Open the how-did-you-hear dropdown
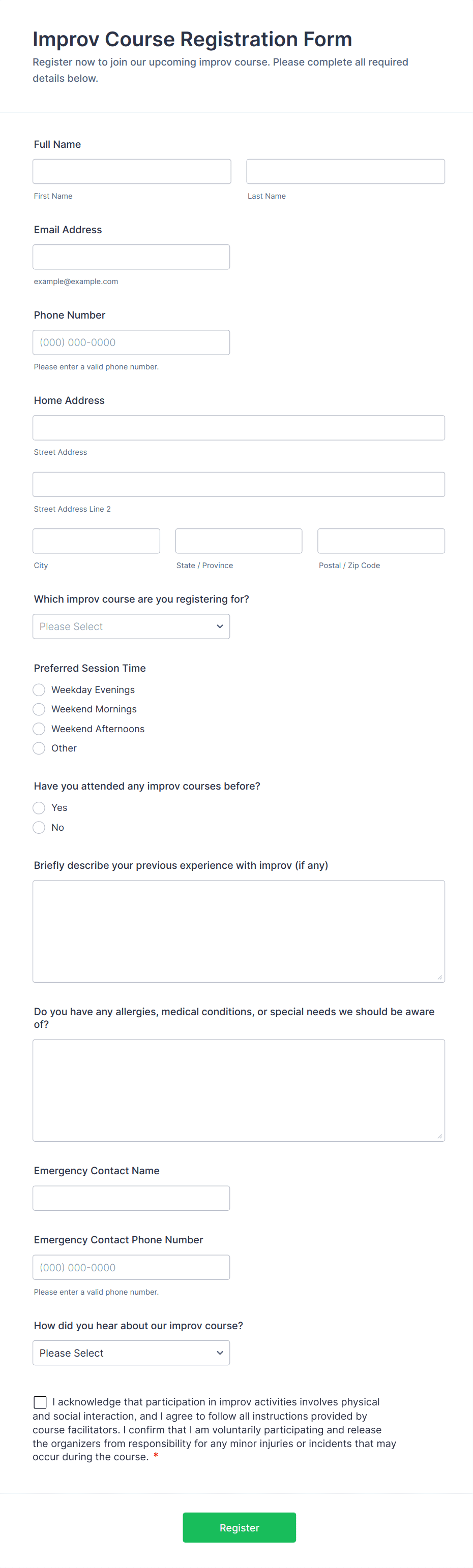The image size is (473, 1568). (131, 1353)
